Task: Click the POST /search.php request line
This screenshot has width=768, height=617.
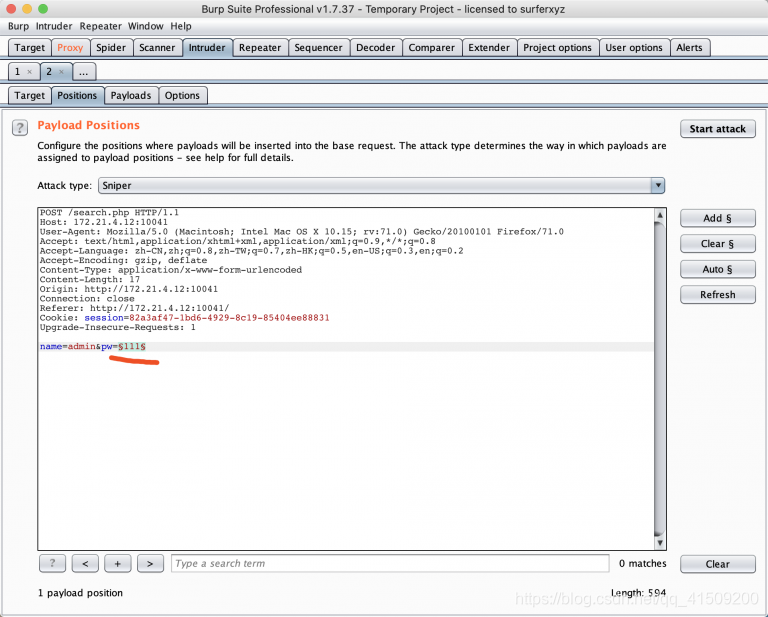Action: (109, 213)
